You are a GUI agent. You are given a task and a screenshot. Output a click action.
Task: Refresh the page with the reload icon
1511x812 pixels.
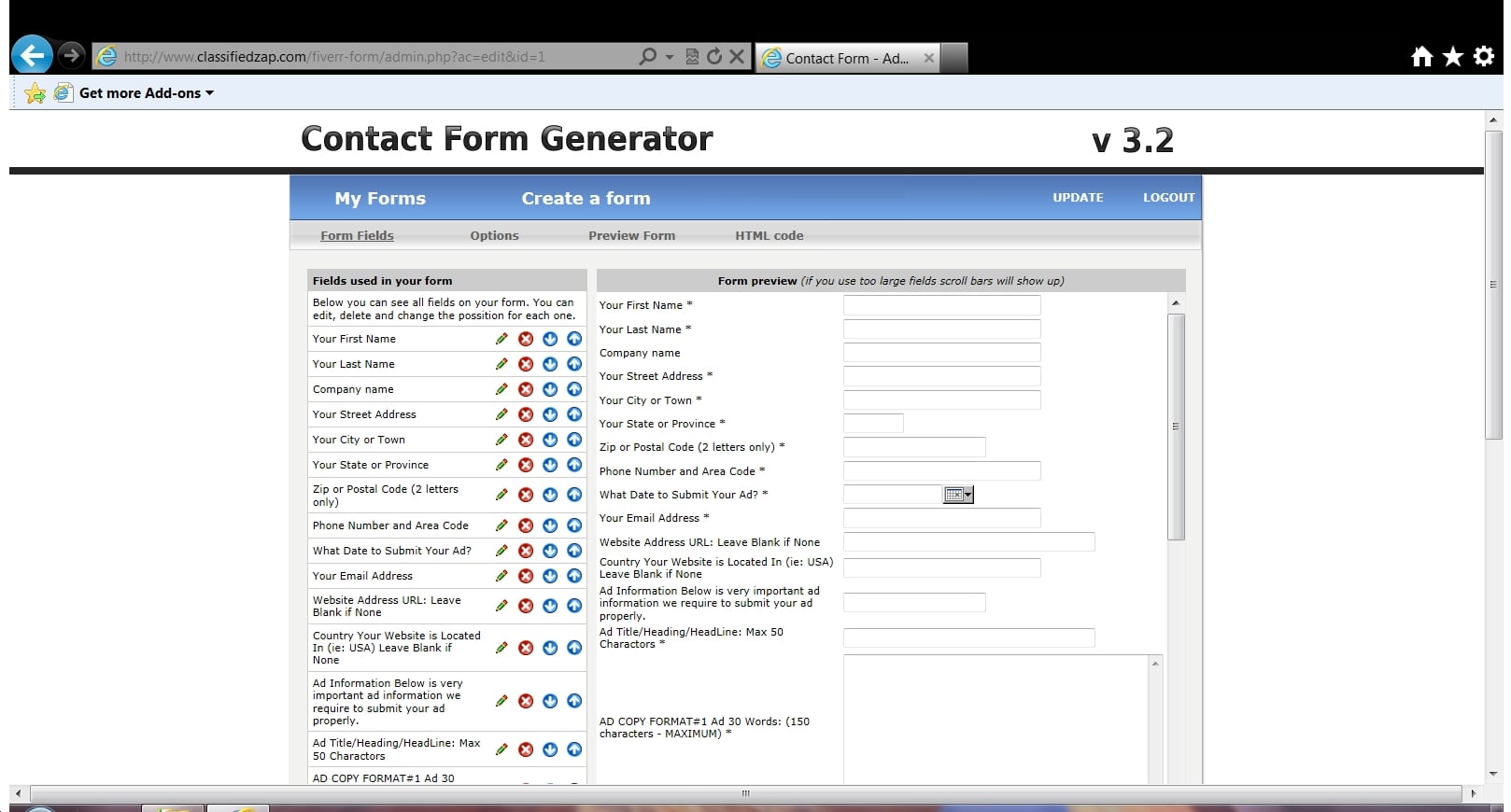[x=714, y=57]
